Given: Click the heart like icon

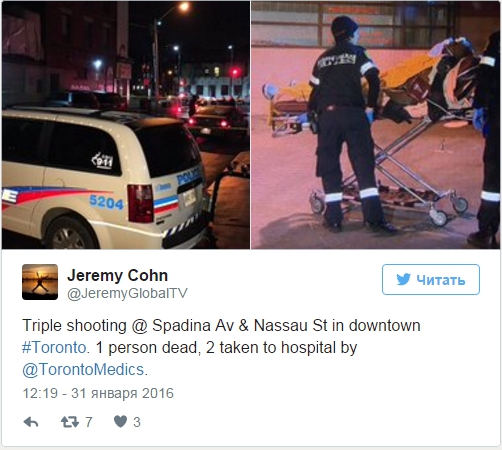Looking at the screenshot, I should click(x=120, y=422).
